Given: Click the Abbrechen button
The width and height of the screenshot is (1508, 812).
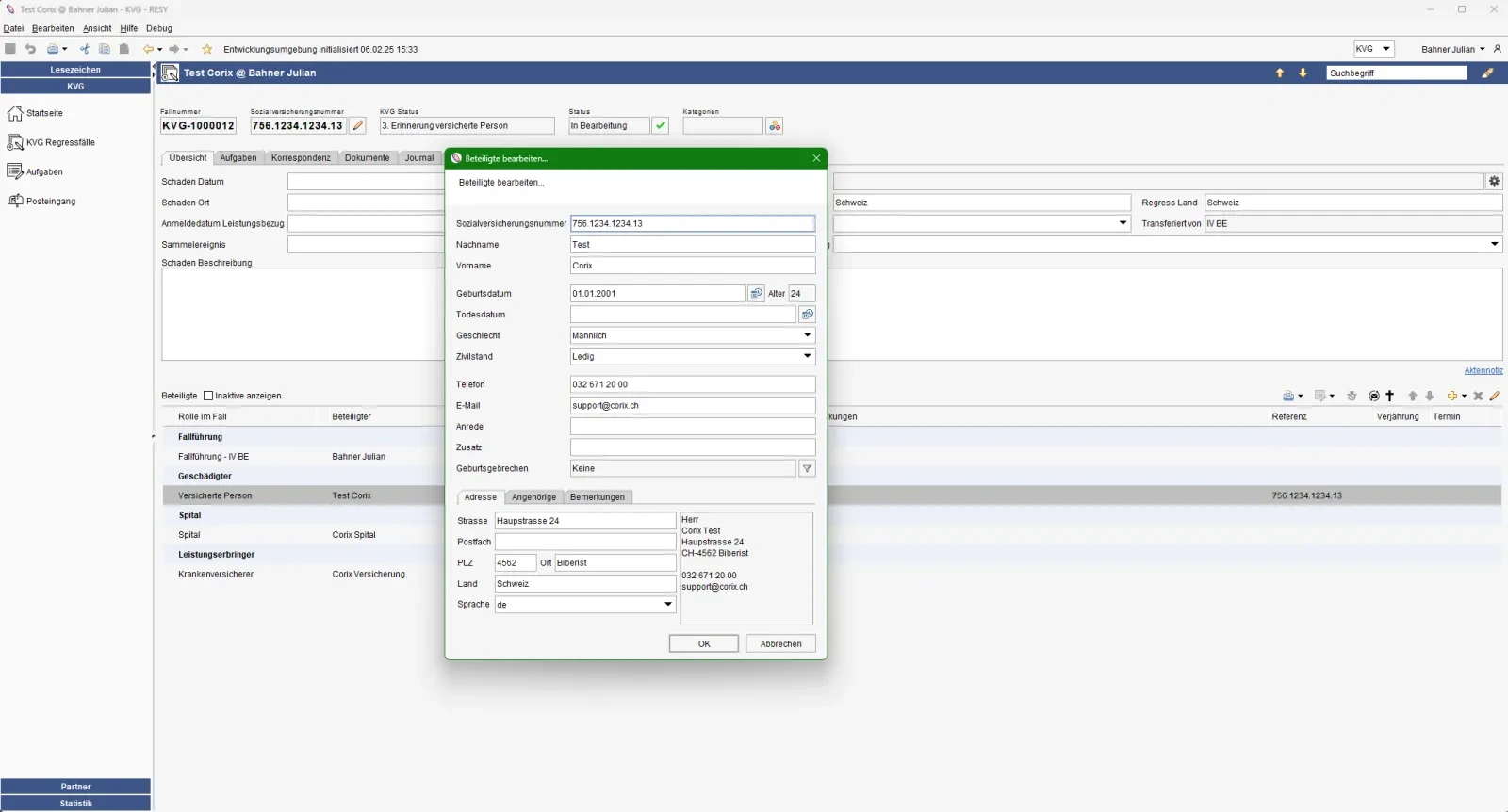Looking at the screenshot, I should (x=780, y=644).
